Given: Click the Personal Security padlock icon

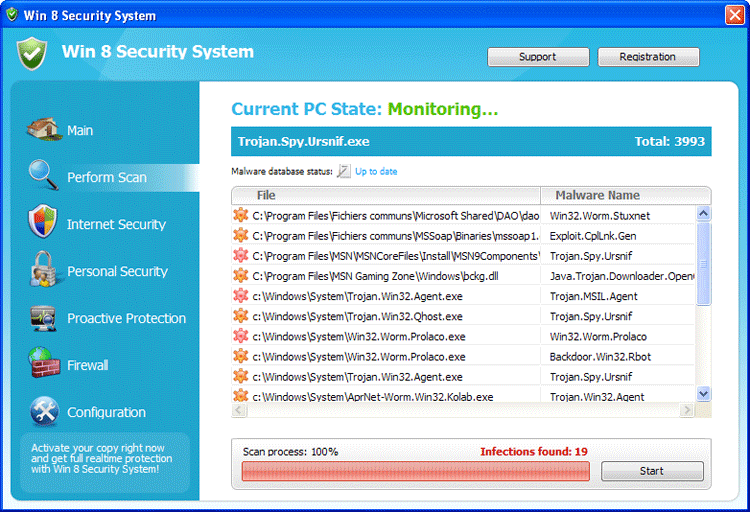Looking at the screenshot, I should tap(43, 270).
